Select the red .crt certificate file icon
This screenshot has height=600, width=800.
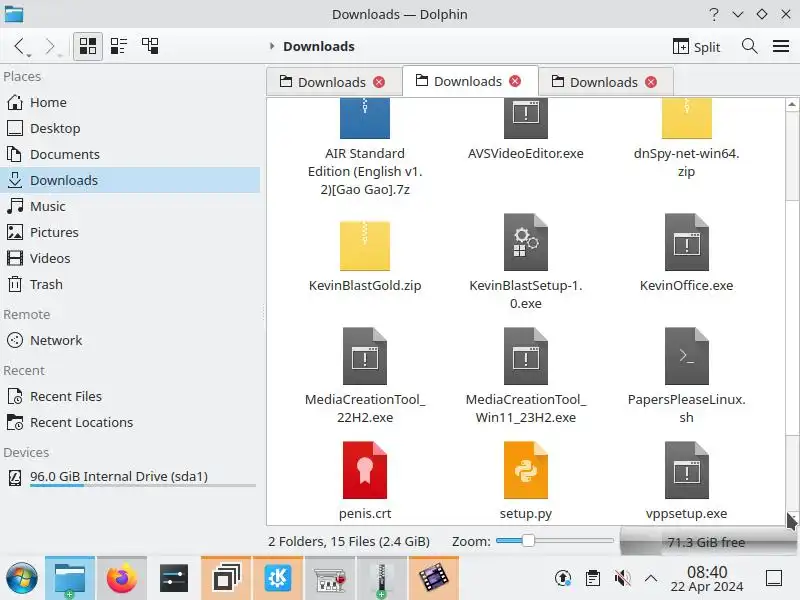click(x=365, y=470)
